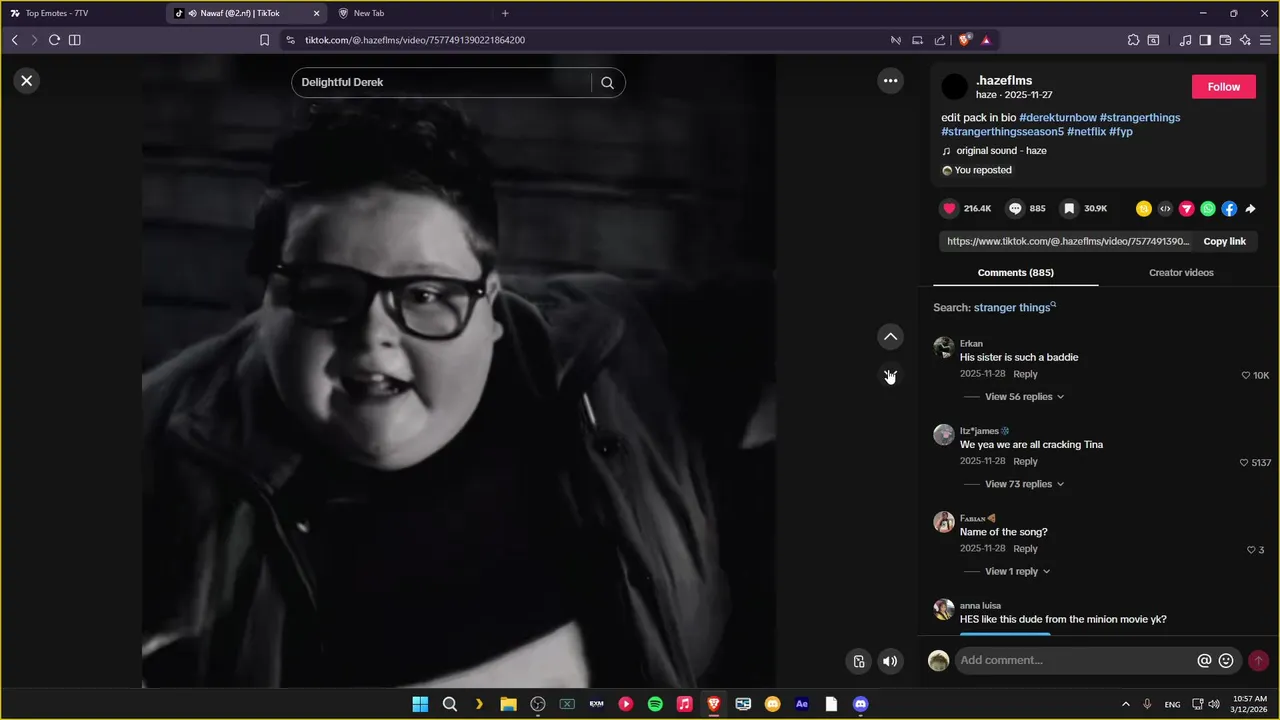Image resolution: width=1280 pixels, height=720 pixels.
Task: Open a new browser tab with plus
Action: 505,13
